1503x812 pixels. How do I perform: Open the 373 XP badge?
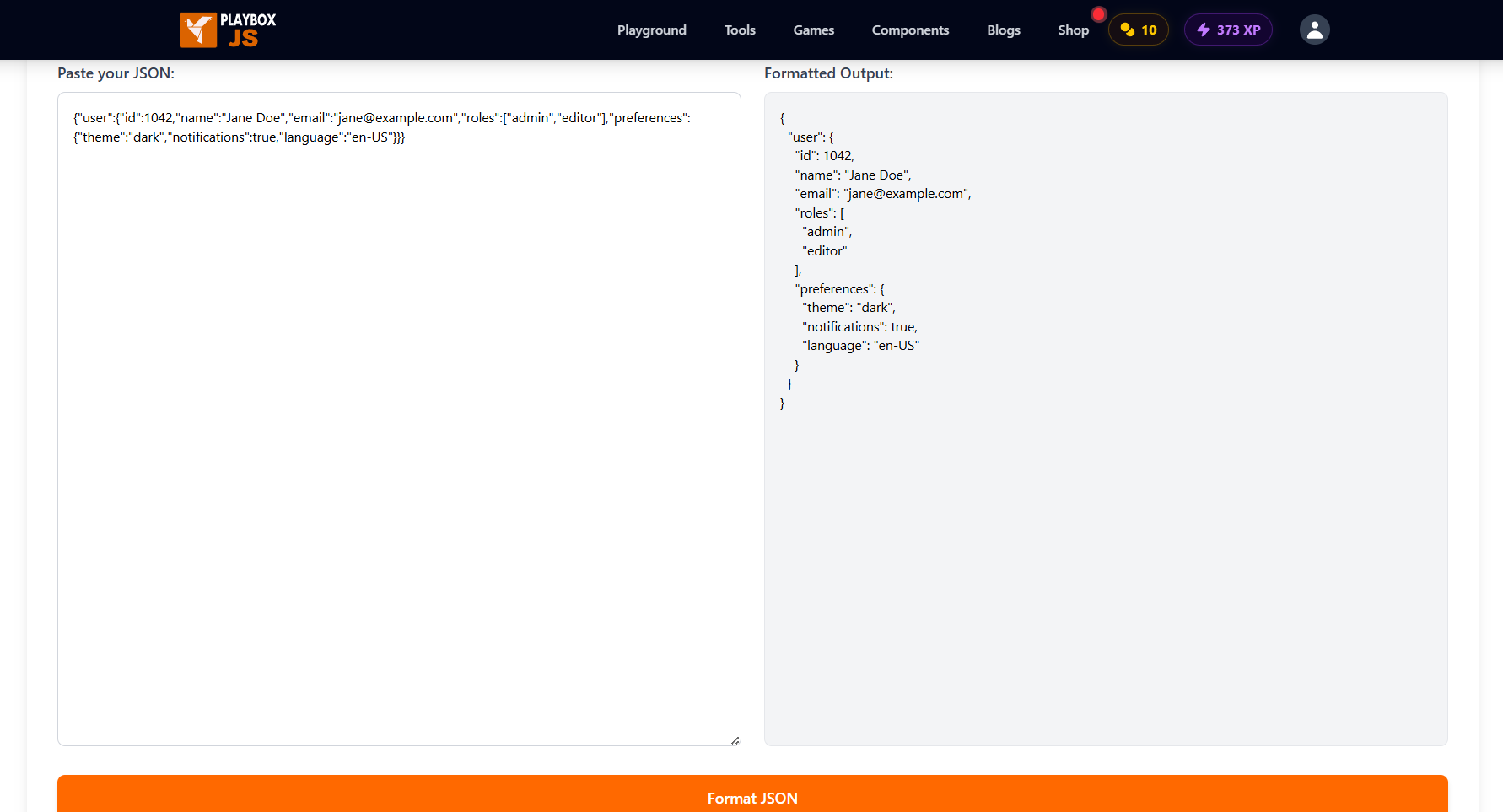(x=1228, y=29)
